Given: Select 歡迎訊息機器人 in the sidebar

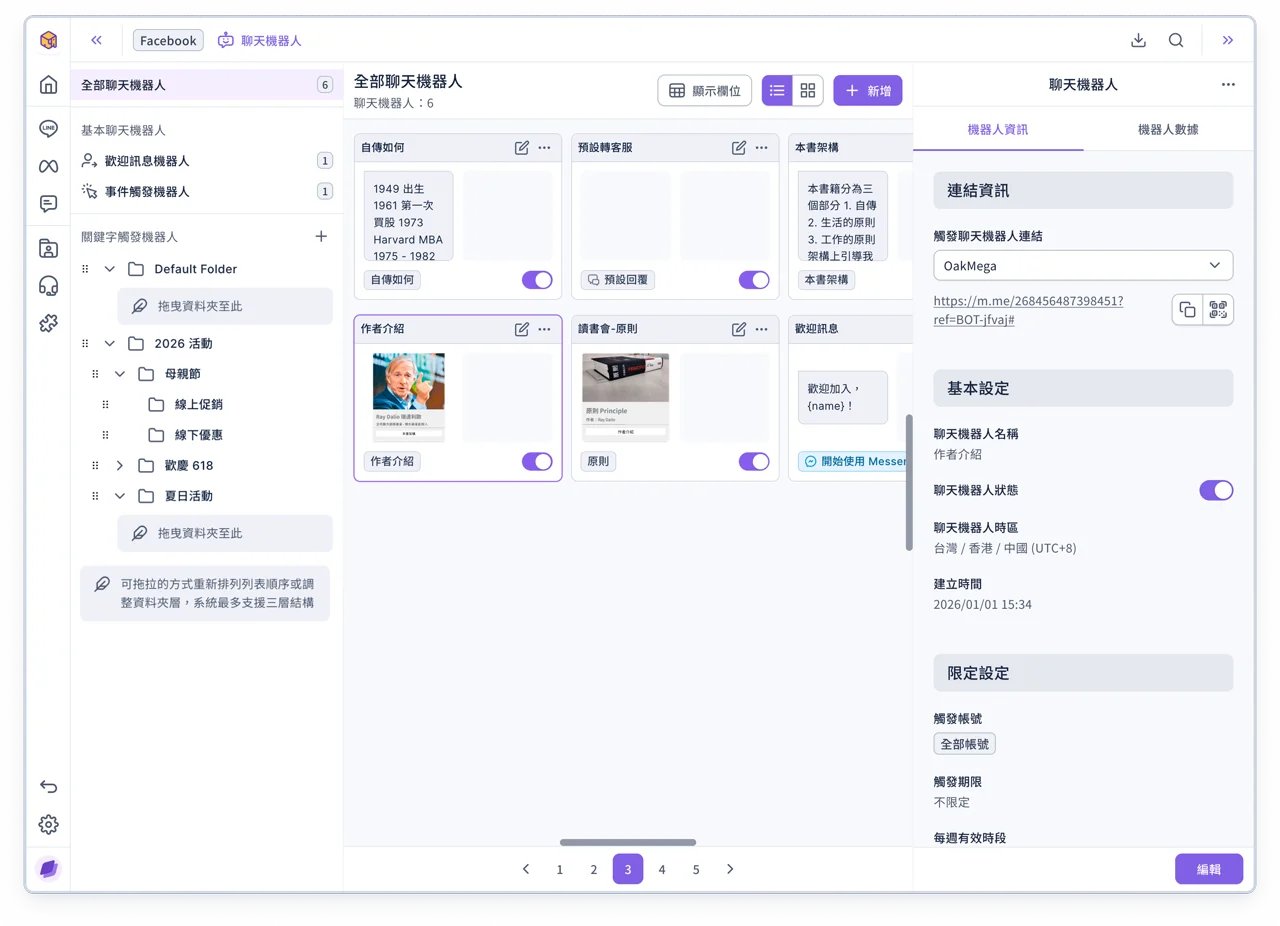Looking at the screenshot, I should coord(207,161).
